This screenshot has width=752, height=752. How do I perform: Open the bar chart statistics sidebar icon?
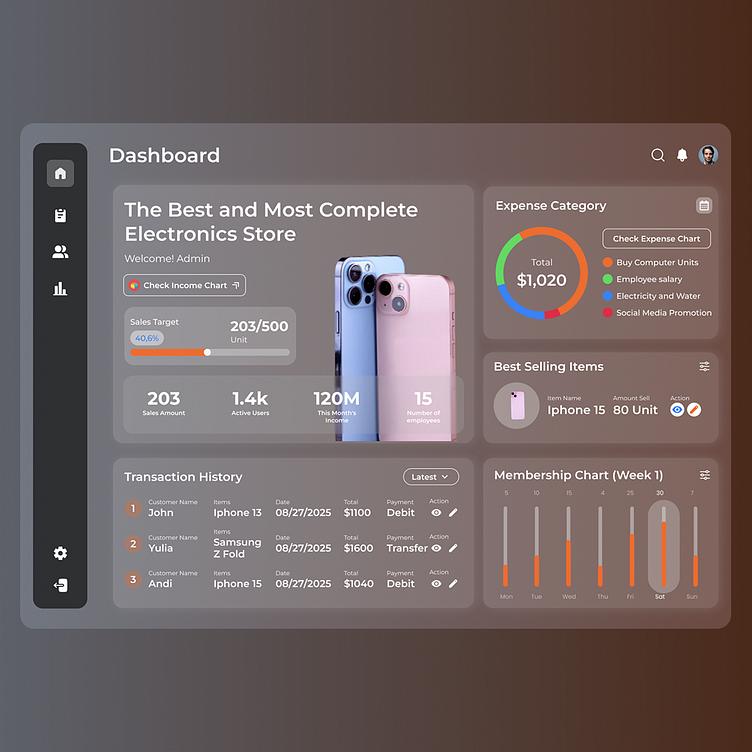tap(60, 289)
